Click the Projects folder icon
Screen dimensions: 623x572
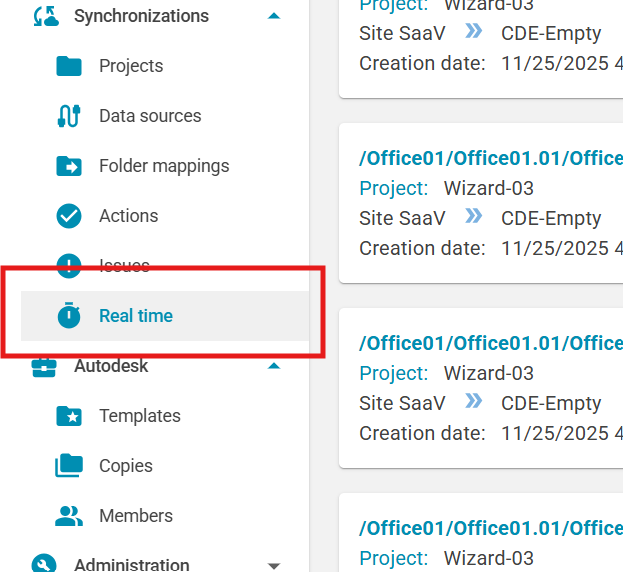69,66
